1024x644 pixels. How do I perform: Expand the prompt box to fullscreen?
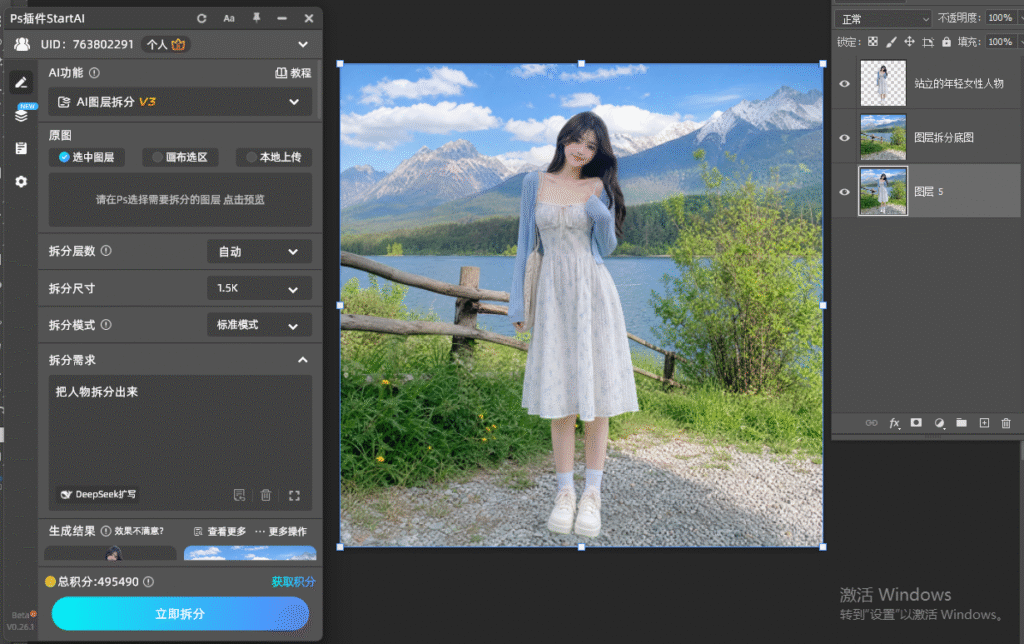pos(295,496)
